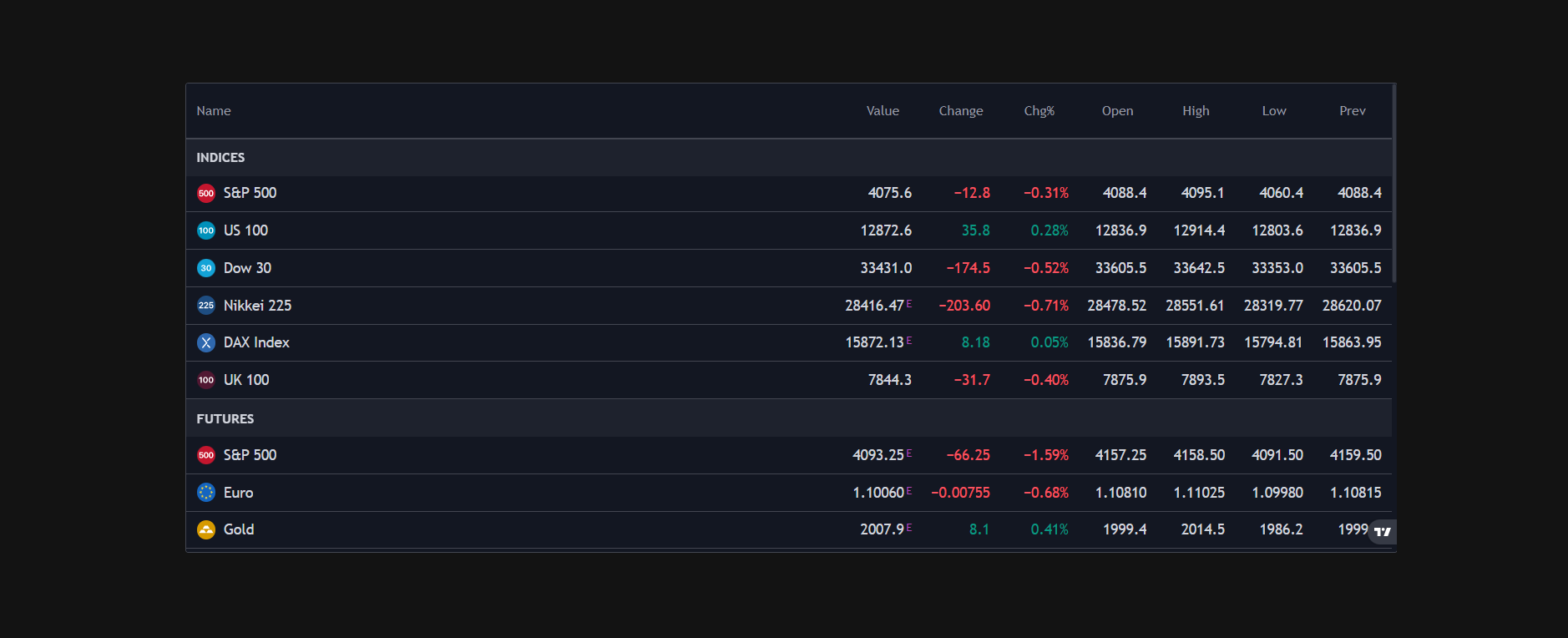
Task: Open the S&P 500 index name link
Action: point(250,193)
